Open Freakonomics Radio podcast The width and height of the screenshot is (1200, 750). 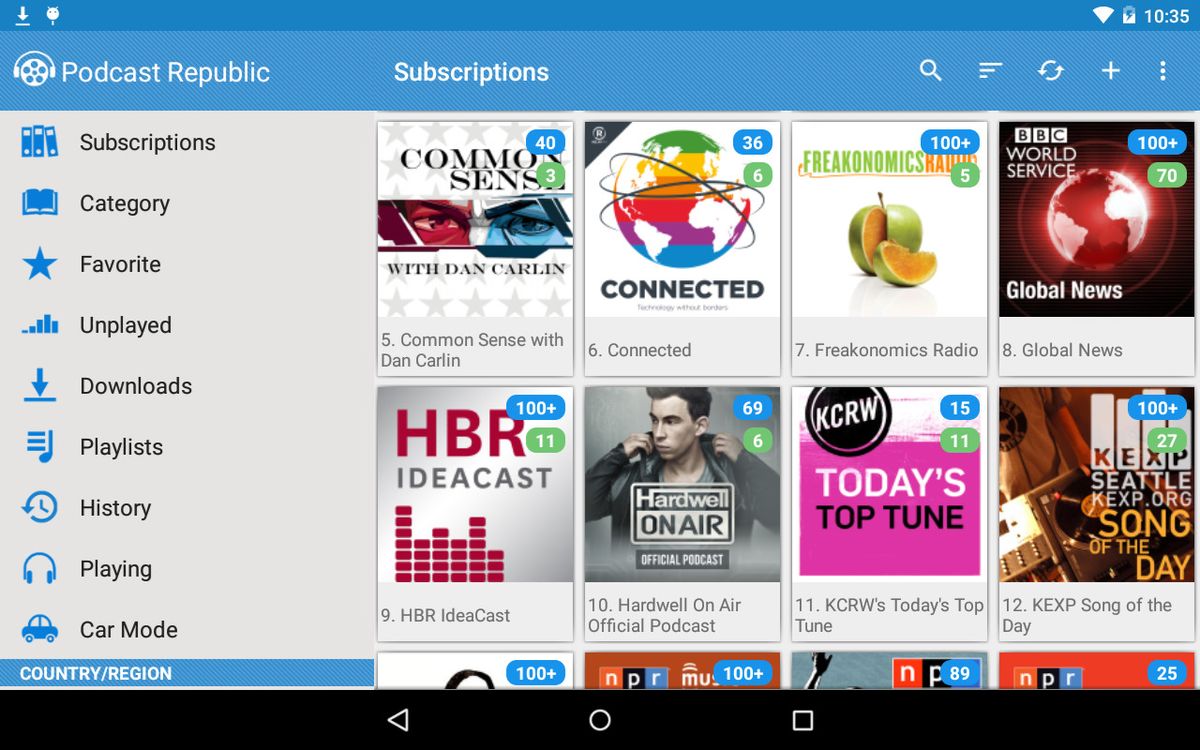coord(888,220)
